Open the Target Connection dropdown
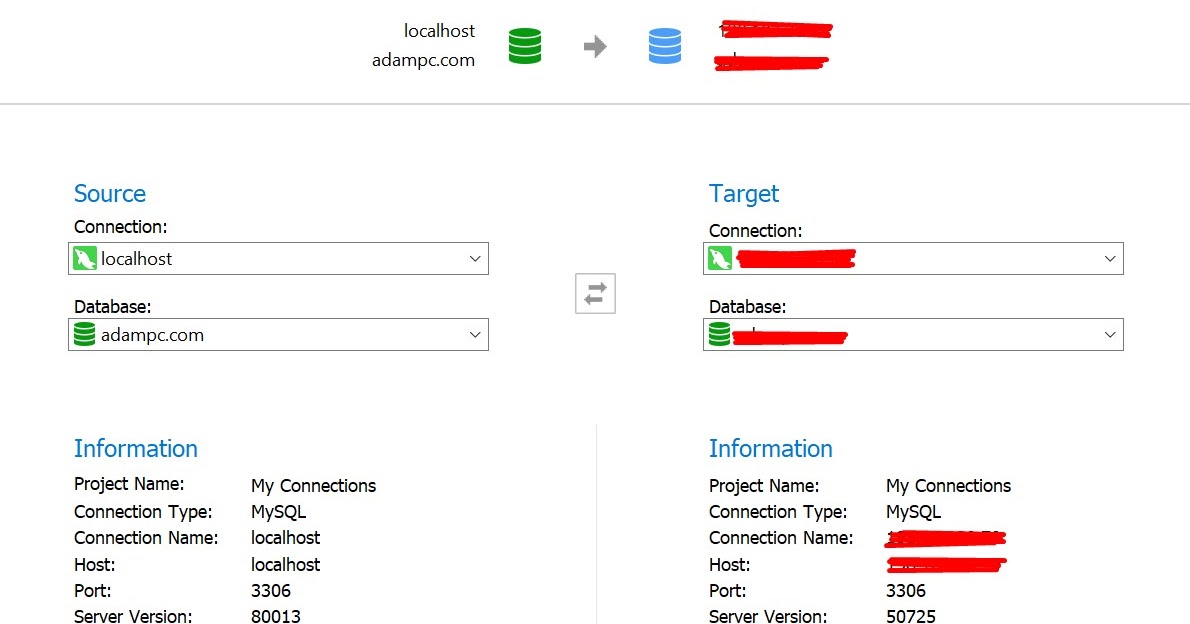1190x624 pixels. (1110, 258)
